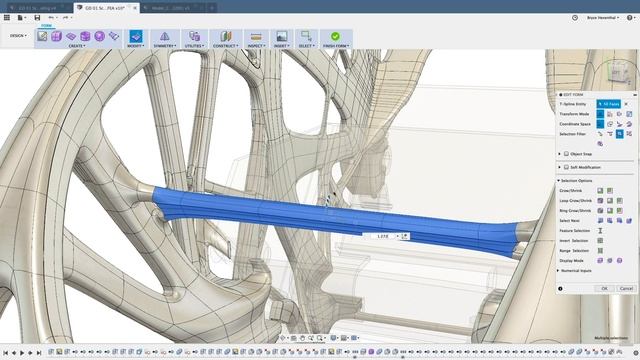Click the ViewCube in the corner
Image resolution: width=640 pixels, height=360 pixels.
coord(617,73)
